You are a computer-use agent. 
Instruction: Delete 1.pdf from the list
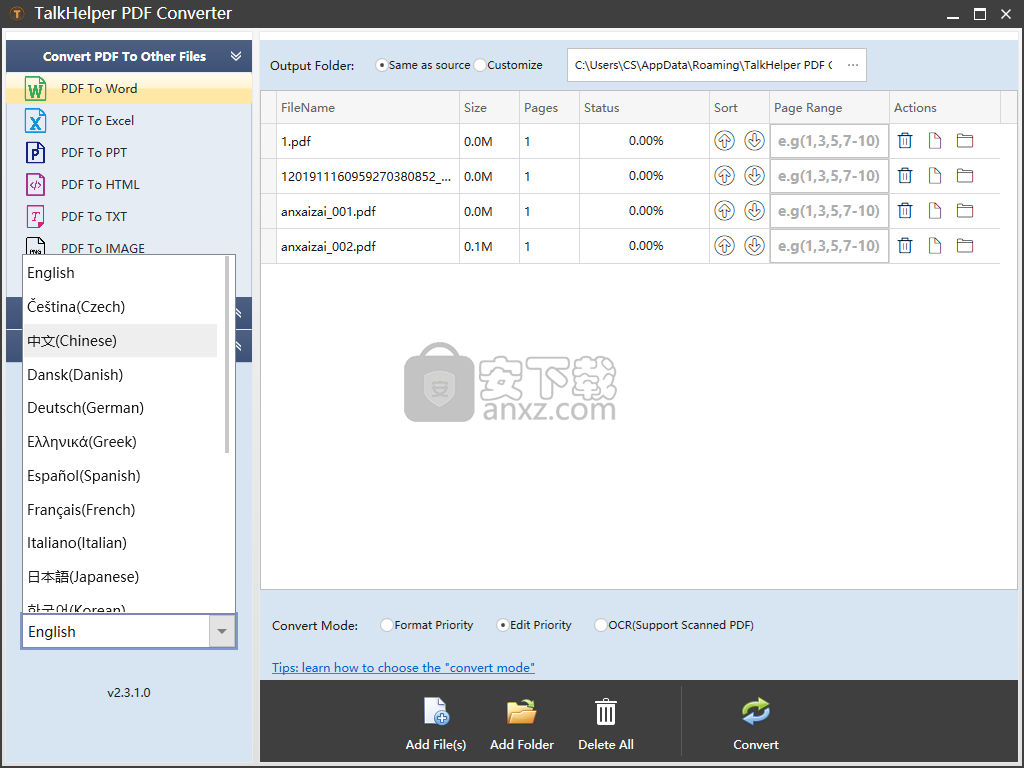point(904,140)
